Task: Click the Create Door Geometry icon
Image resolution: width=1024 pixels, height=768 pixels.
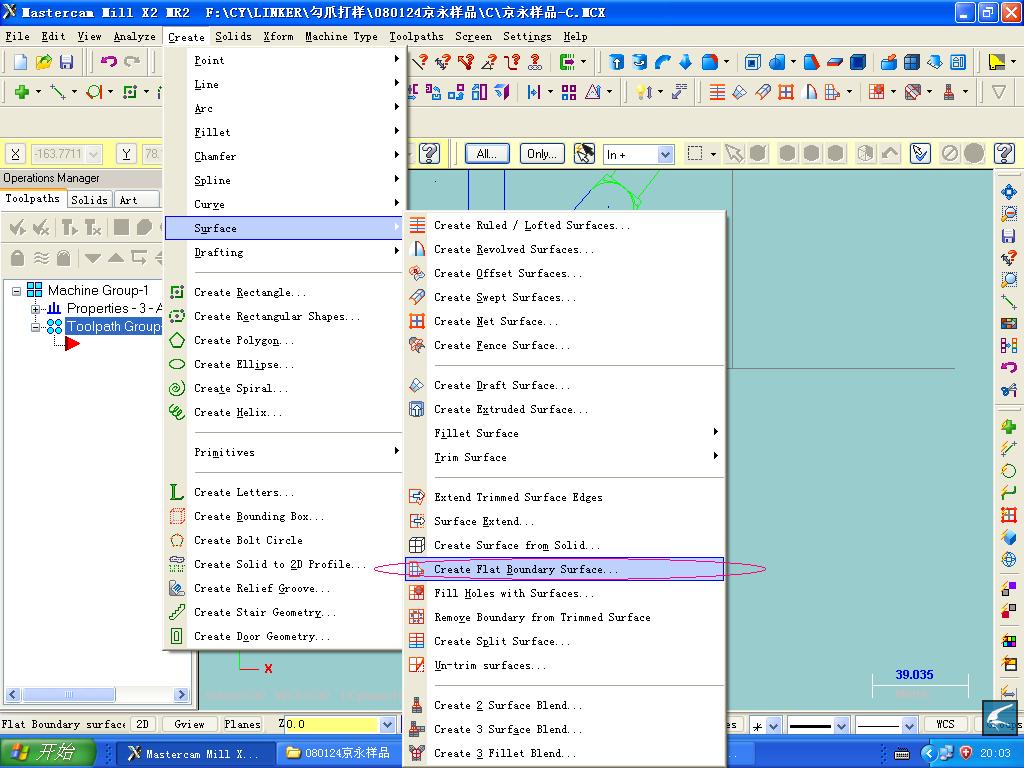Action: (x=177, y=636)
